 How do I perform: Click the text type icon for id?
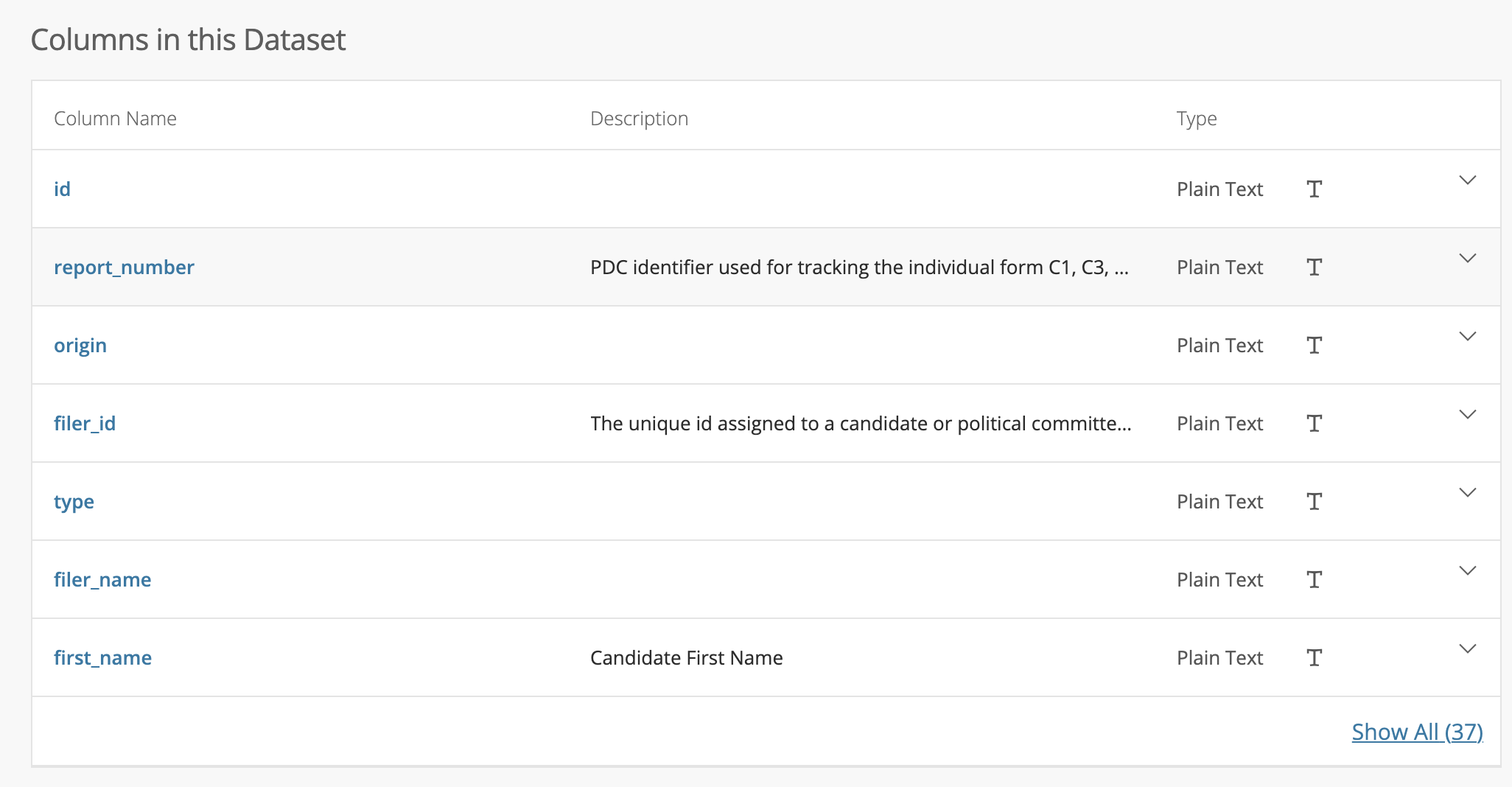(1314, 189)
